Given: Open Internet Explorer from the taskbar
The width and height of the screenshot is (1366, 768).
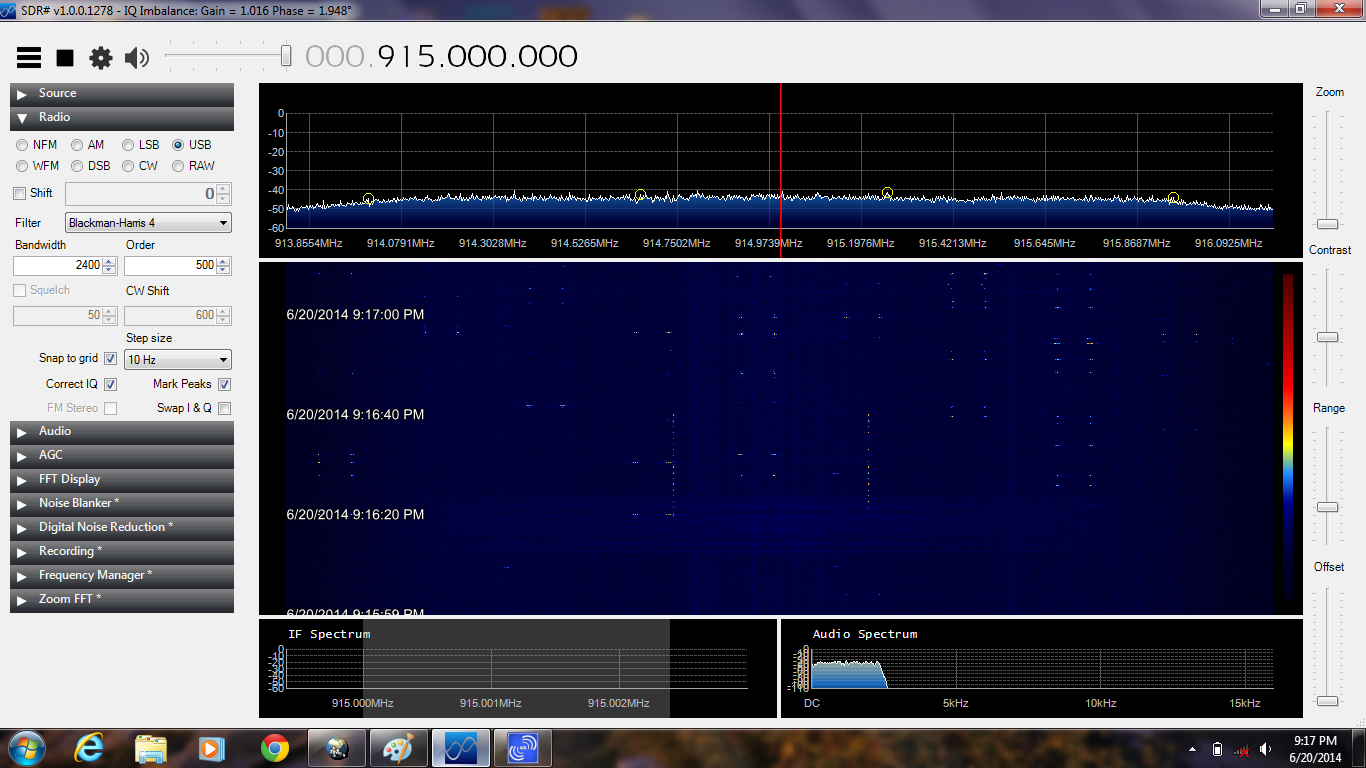Looking at the screenshot, I should 89,748.
